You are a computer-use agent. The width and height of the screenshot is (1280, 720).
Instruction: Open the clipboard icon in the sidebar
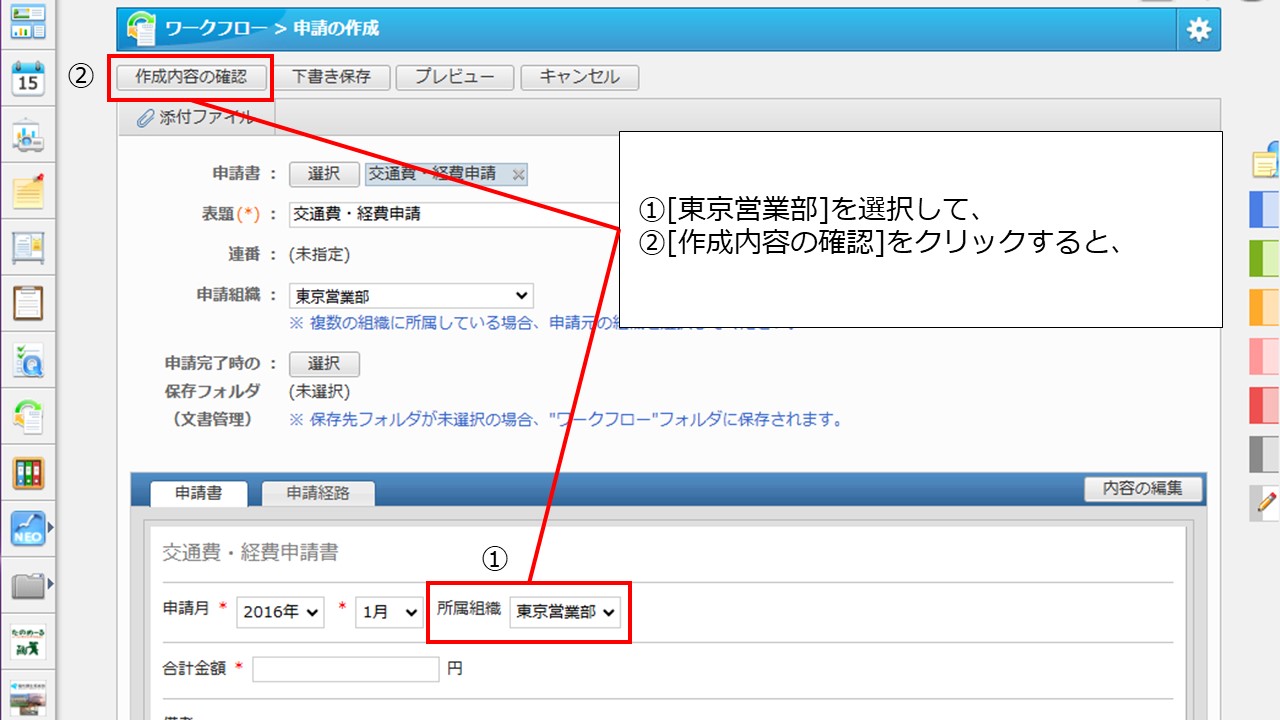click(28, 302)
